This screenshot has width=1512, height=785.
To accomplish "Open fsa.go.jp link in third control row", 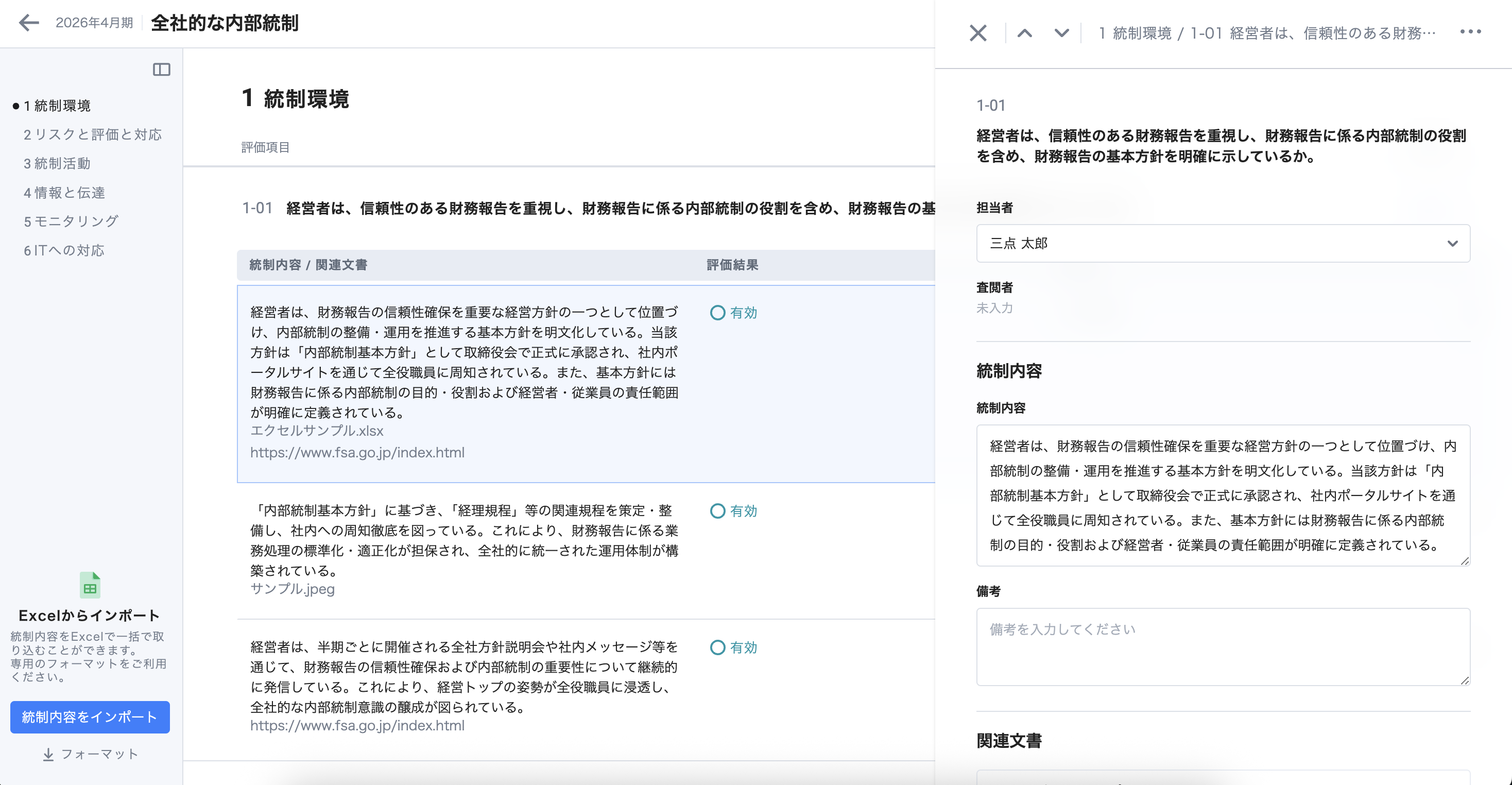I will point(357,726).
